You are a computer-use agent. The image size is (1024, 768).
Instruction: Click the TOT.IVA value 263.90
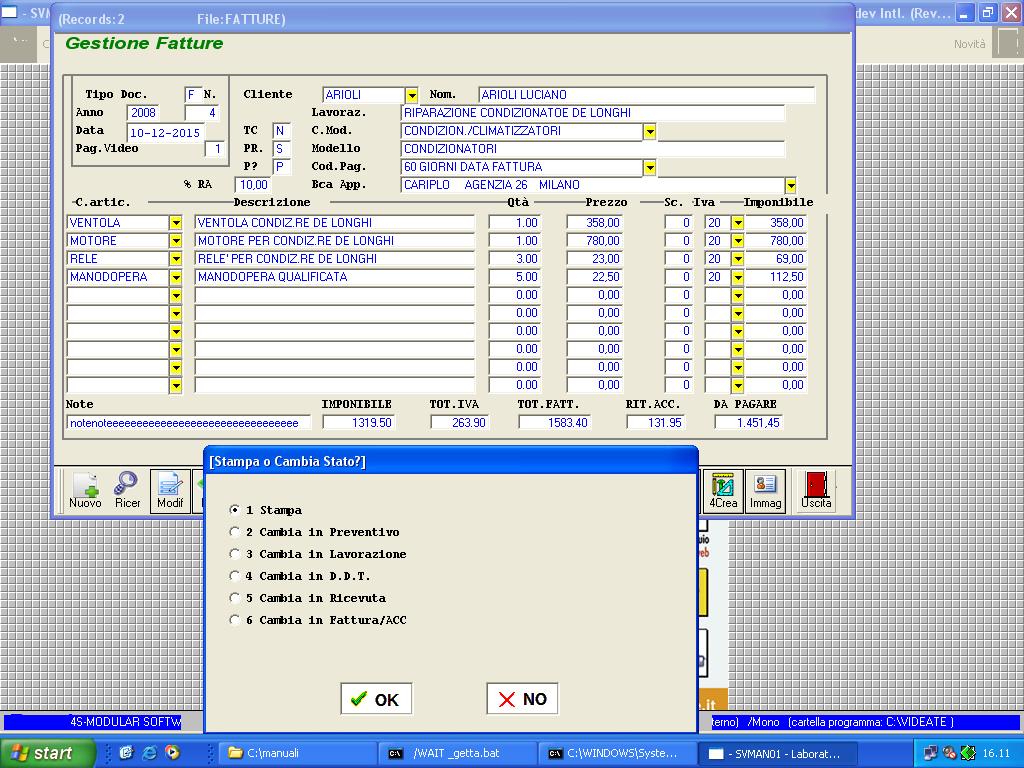(460, 423)
